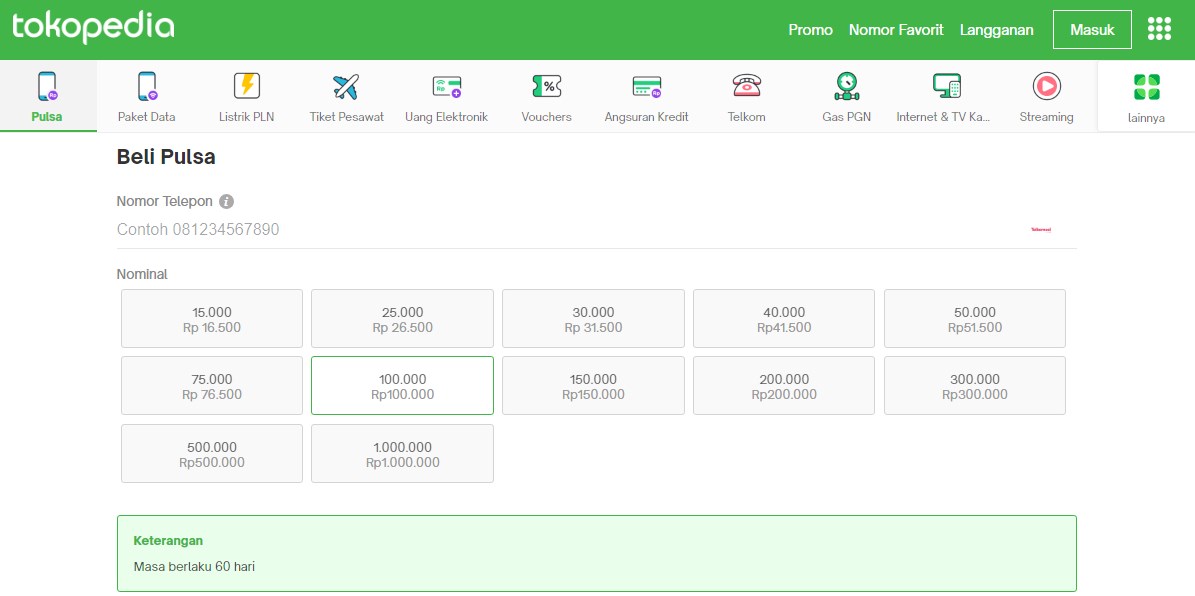Choose the 200.000 nominal option
The width and height of the screenshot is (1195, 596).
(783, 386)
